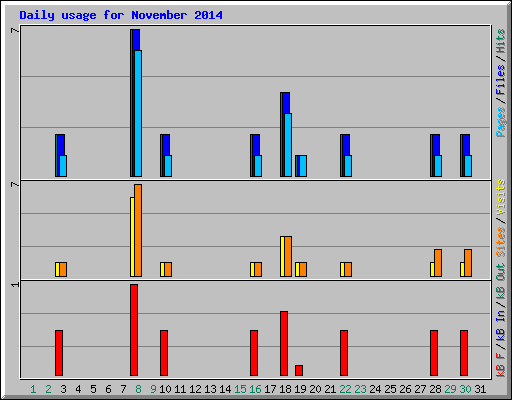Viewport: 512px width, 400px height.
Task: Click the cyan Pages bar for day 18
Action: click(288, 145)
